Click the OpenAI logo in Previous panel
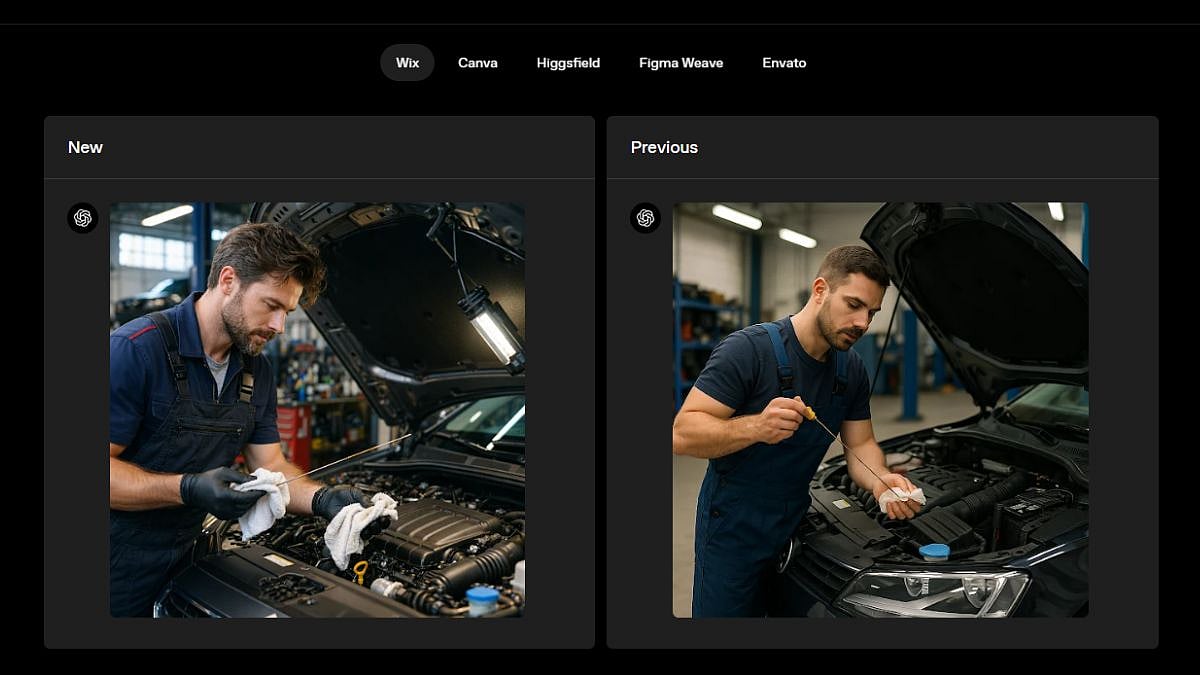Viewport: 1200px width, 675px height. click(x=646, y=218)
